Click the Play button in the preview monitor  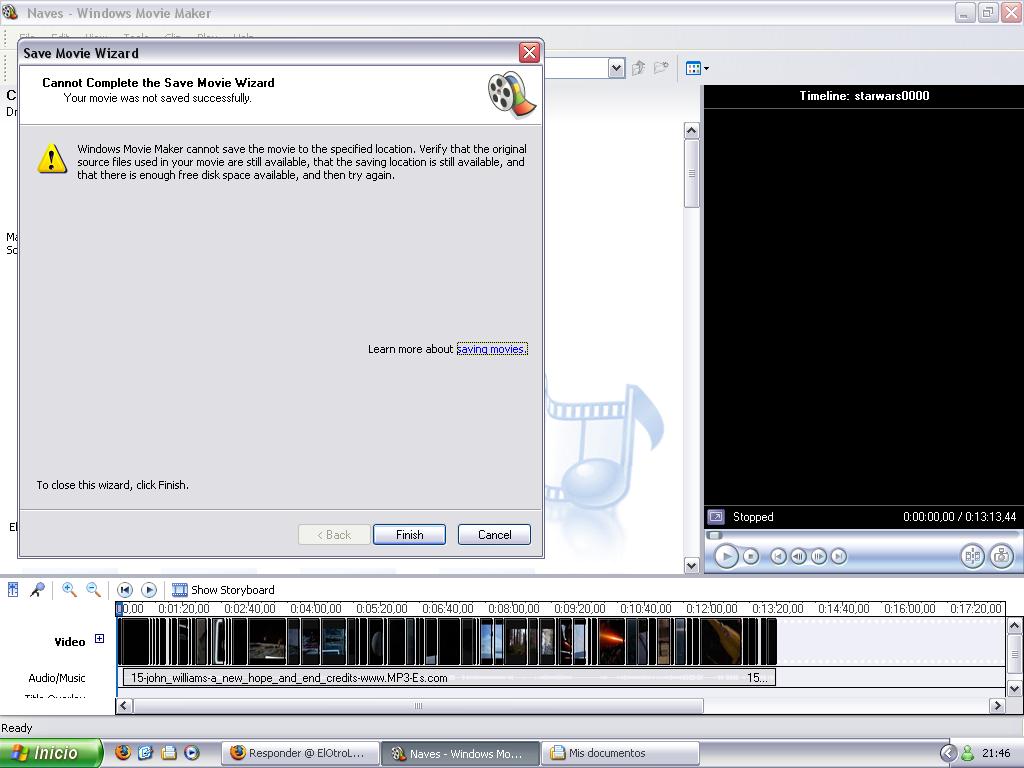click(726, 556)
